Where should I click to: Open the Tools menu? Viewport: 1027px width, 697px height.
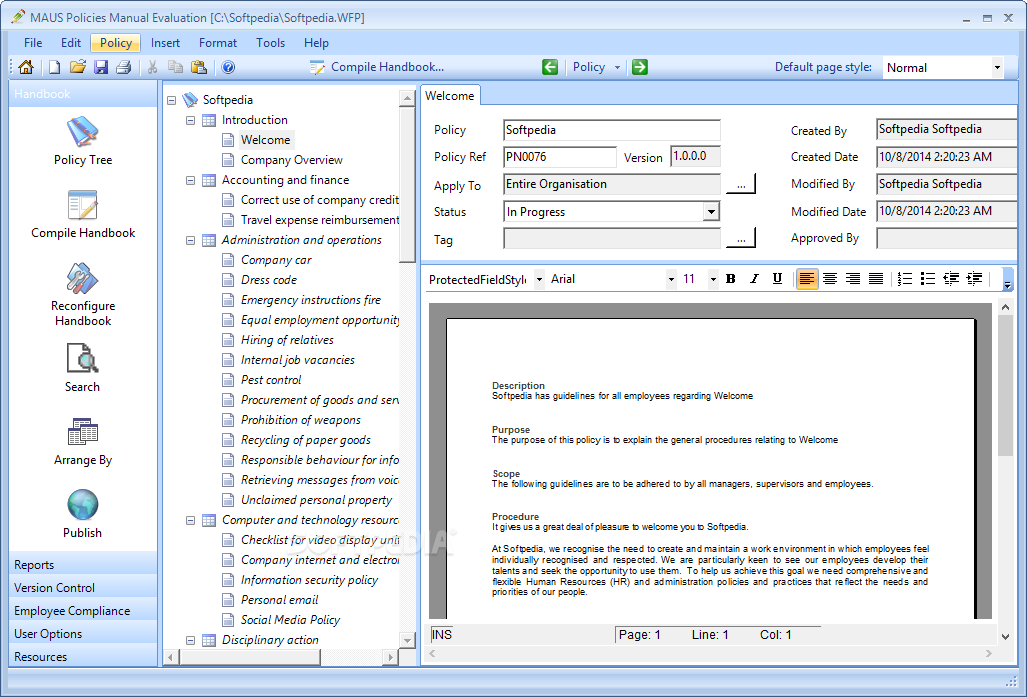(x=271, y=43)
